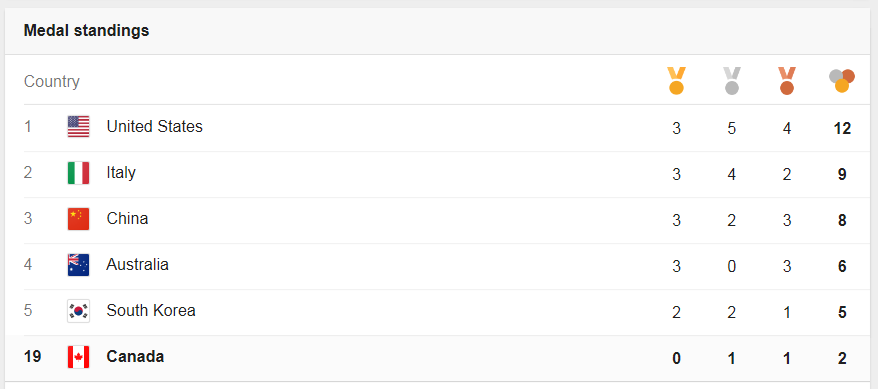Select the Australia country name
The height and width of the screenshot is (389, 878).
click(137, 264)
